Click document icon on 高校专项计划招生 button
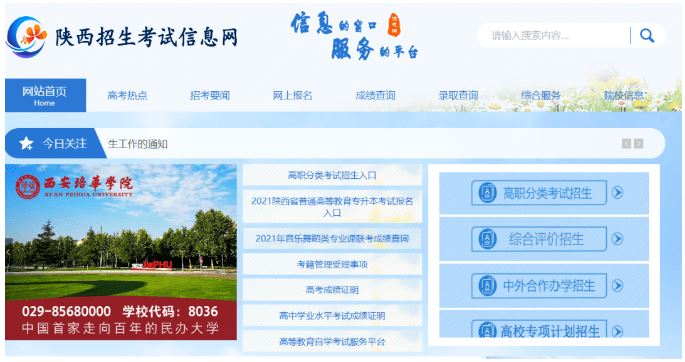Viewport: 685px width, 362px height. coord(487,330)
